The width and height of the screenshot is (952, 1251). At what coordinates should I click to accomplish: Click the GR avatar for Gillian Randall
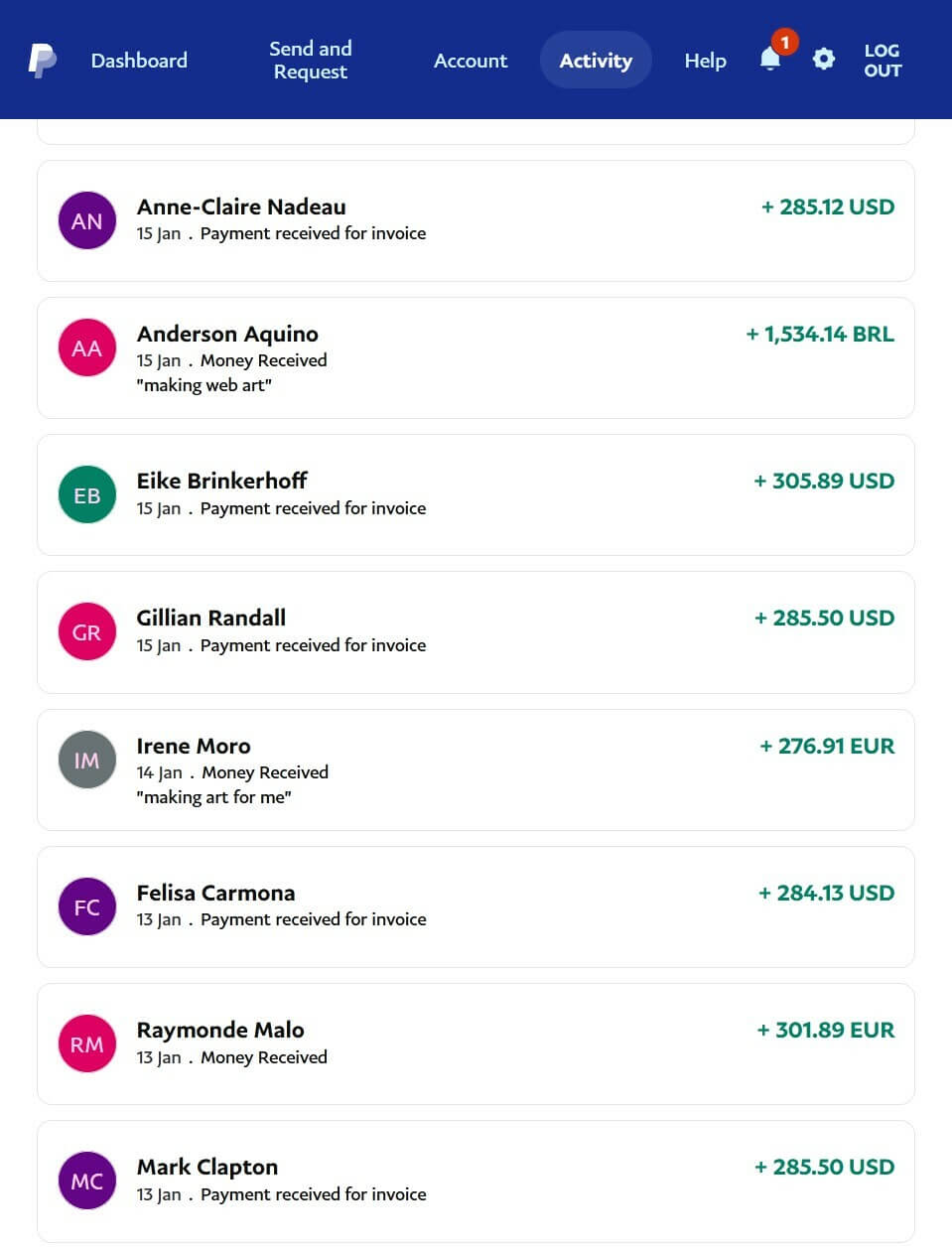(87, 631)
